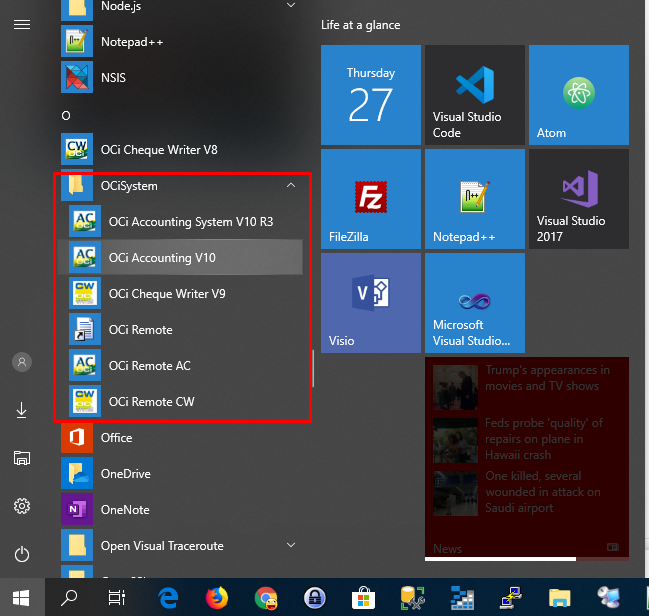Launch the FileZilla tile
The height and width of the screenshot is (616, 649).
(371, 199)
